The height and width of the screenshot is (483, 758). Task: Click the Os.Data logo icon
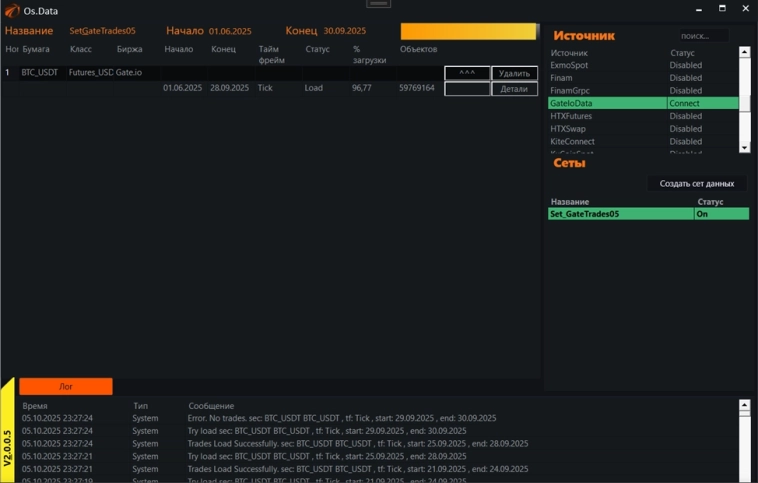(12, 10)
